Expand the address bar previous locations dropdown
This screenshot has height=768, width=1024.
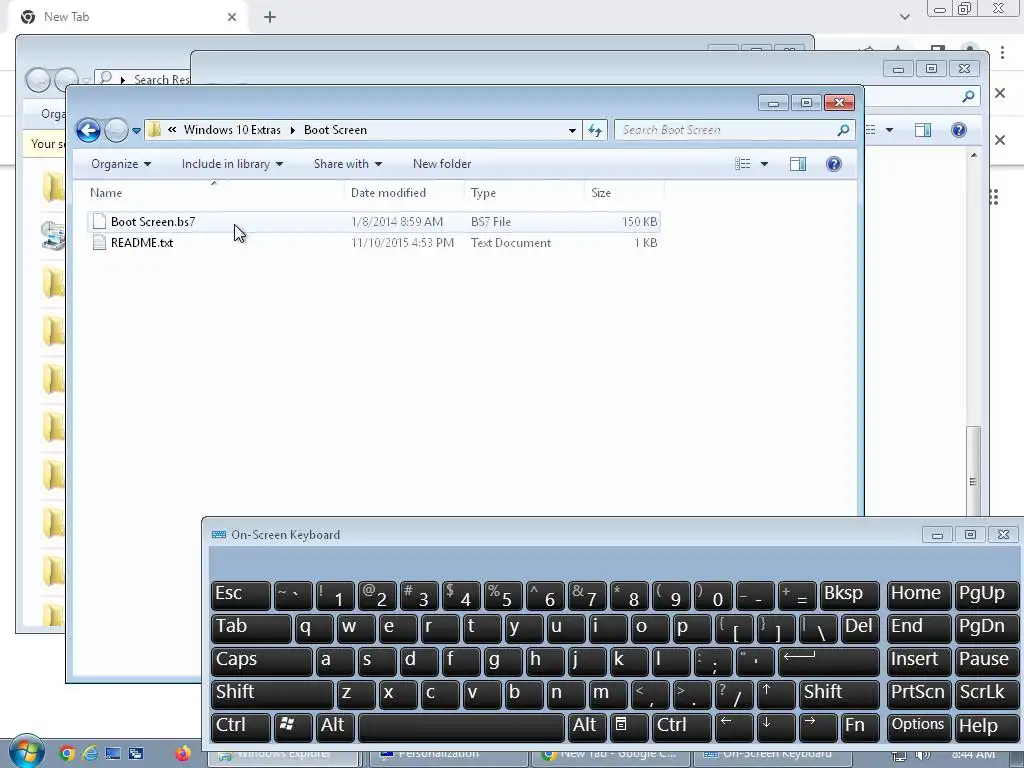572,130
